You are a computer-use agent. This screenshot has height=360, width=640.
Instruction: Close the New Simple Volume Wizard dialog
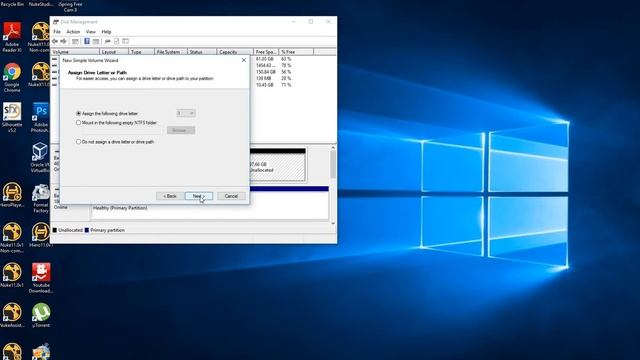[244, 60]
